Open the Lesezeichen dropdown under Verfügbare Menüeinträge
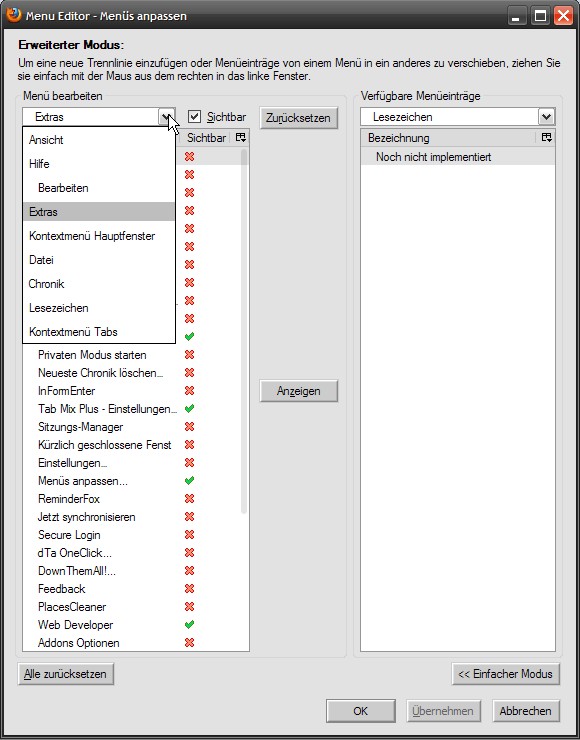The image size is (580, 740). (458, 117)
